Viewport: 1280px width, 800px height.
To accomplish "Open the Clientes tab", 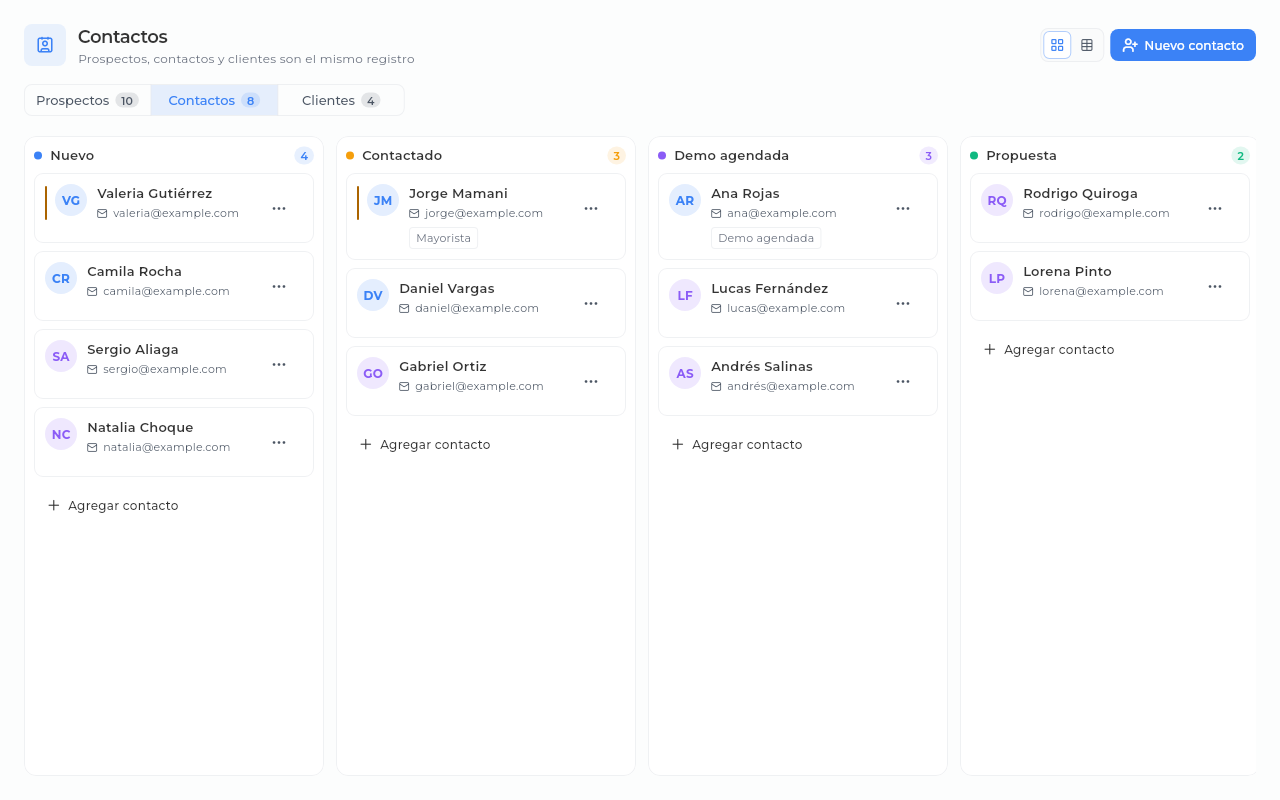I will (341, 100).
